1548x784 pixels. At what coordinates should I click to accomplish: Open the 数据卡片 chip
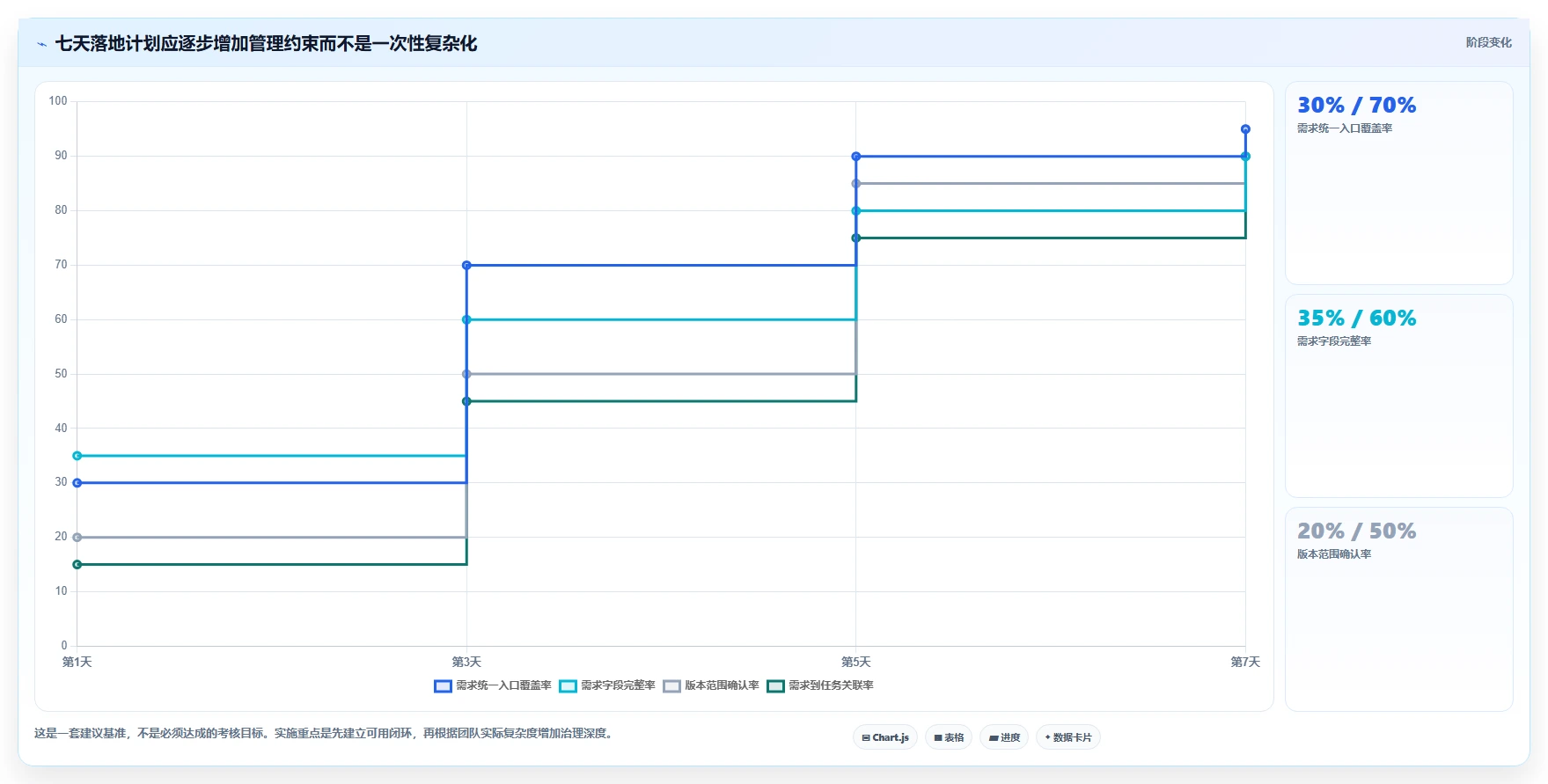(x=1068, y=737)
